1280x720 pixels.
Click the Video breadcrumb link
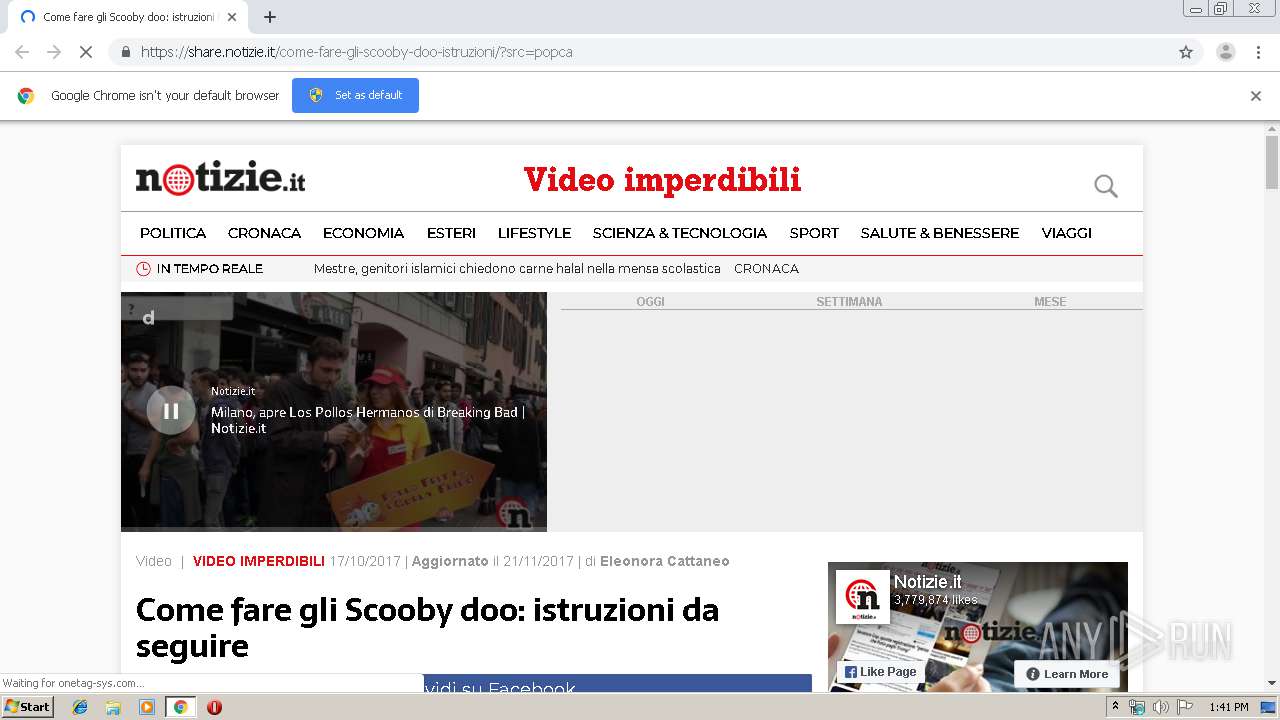(154, 561)
